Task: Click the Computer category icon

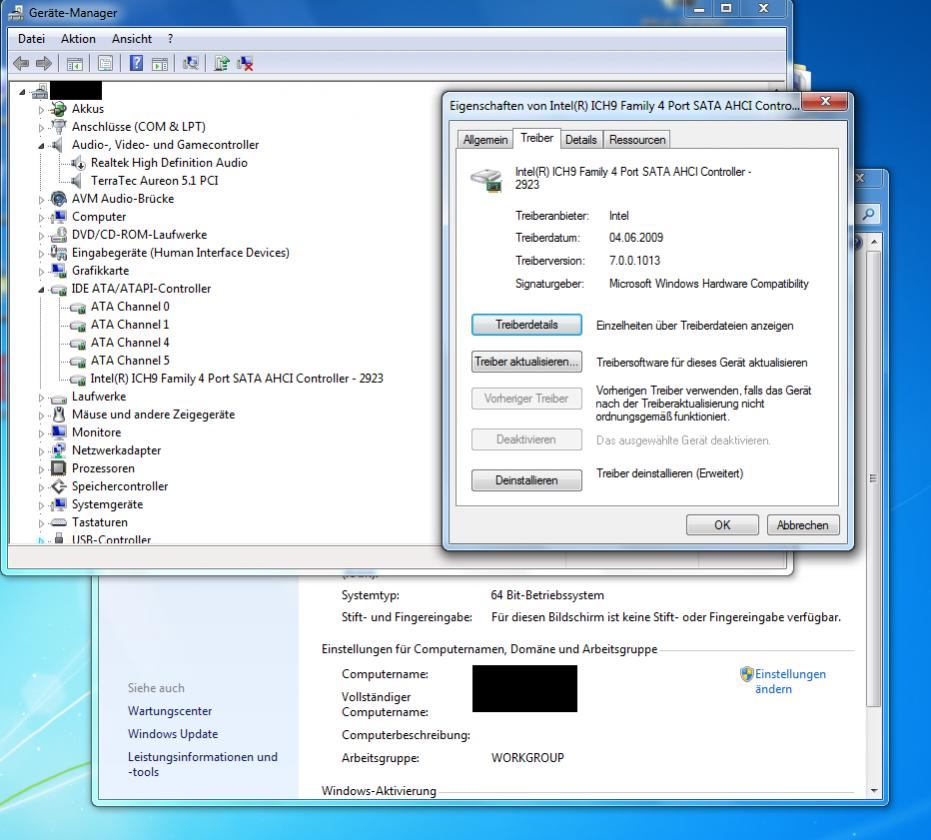Action: tap(58, 217)
